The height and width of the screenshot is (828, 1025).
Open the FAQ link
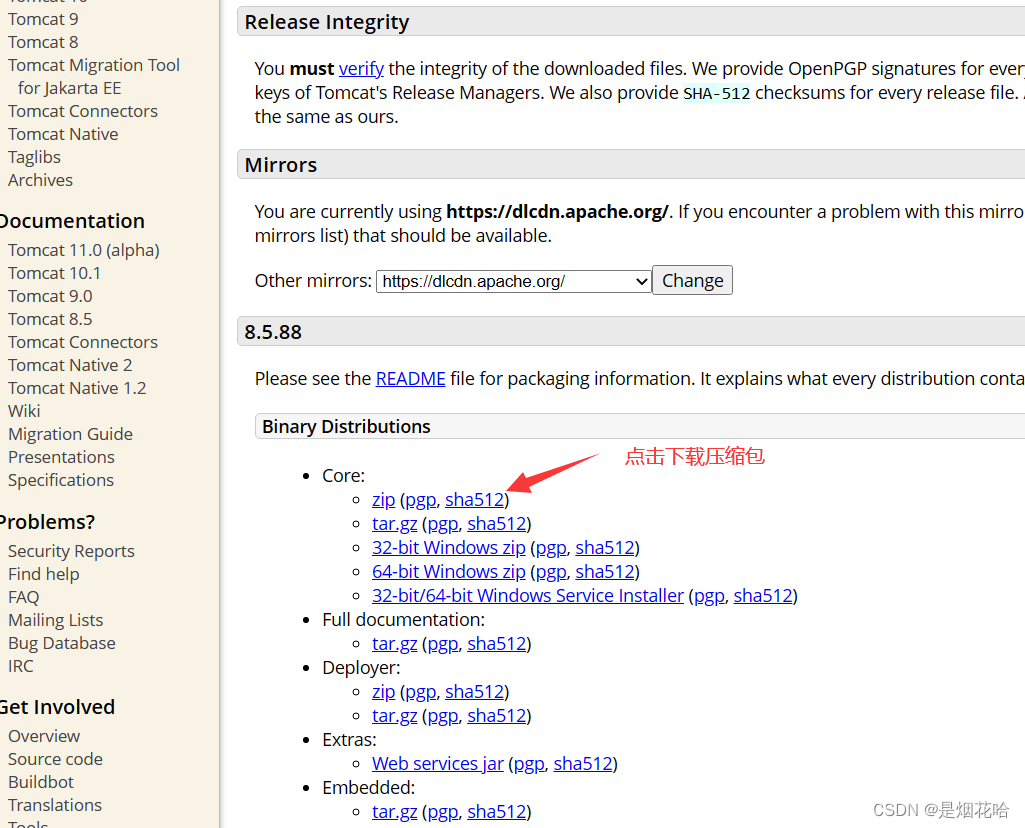24,597
